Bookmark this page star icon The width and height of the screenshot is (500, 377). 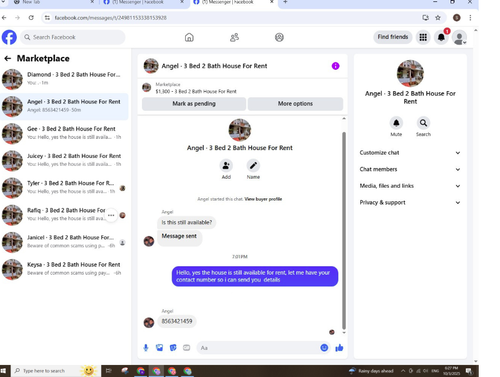point(438,18)
